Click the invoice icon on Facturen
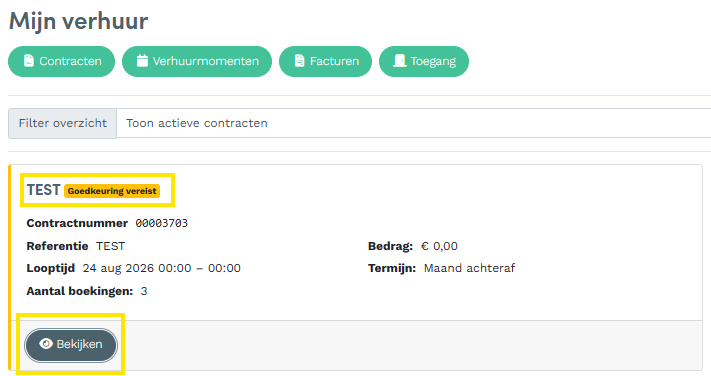The image size is (711, 376). click(299, 61)
